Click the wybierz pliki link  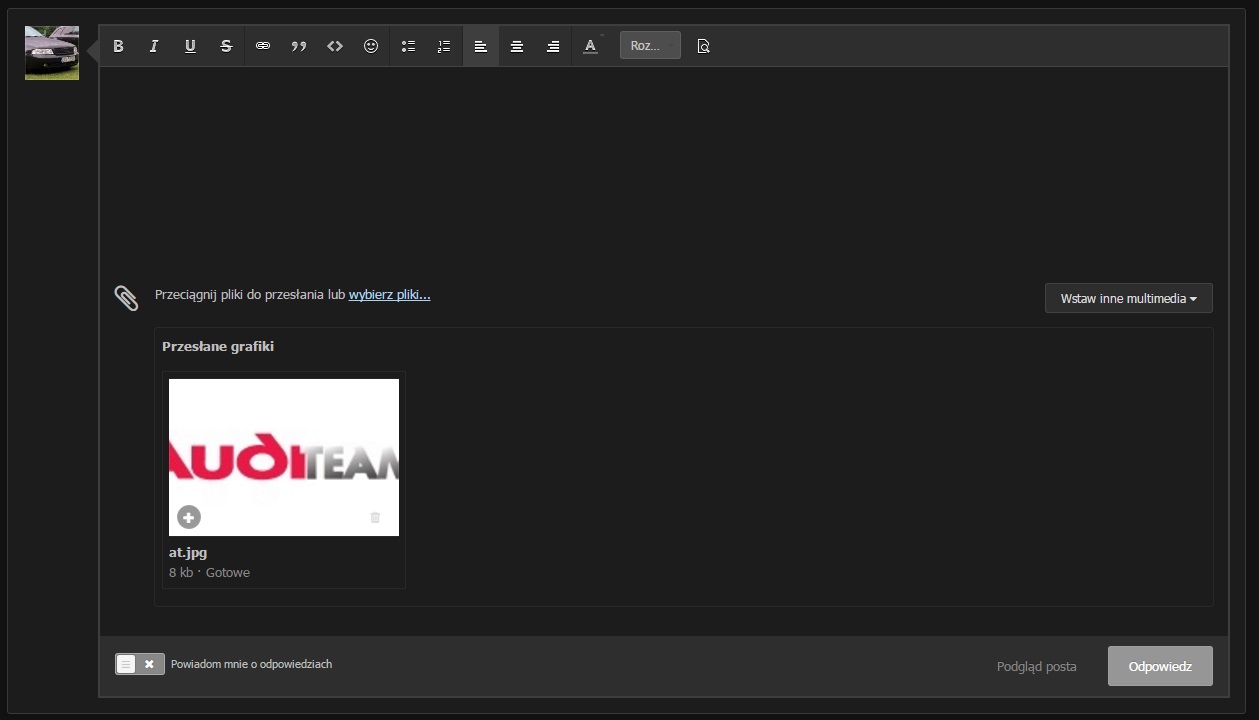coord(389,295)
